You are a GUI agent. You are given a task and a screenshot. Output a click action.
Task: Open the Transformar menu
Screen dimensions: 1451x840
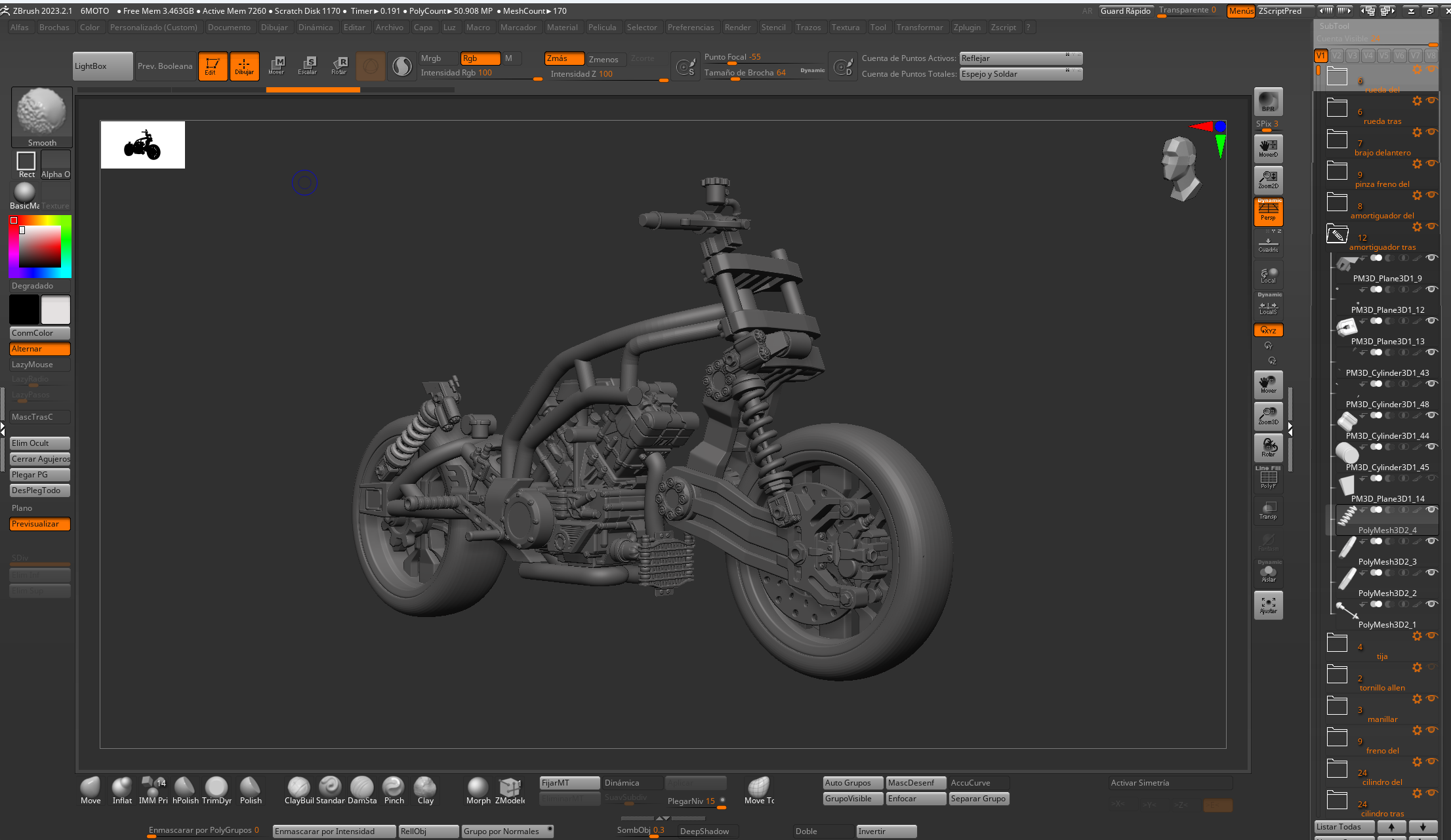919,28
